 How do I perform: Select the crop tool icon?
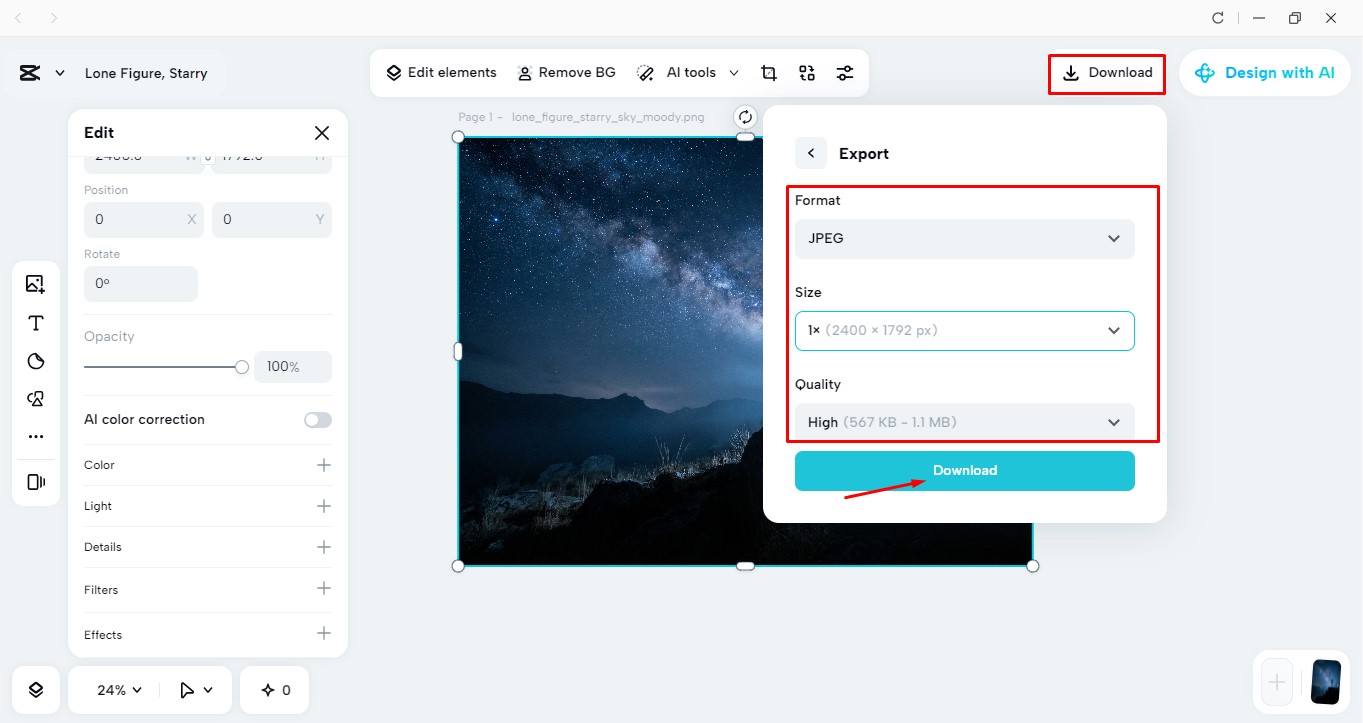[769, 73]
